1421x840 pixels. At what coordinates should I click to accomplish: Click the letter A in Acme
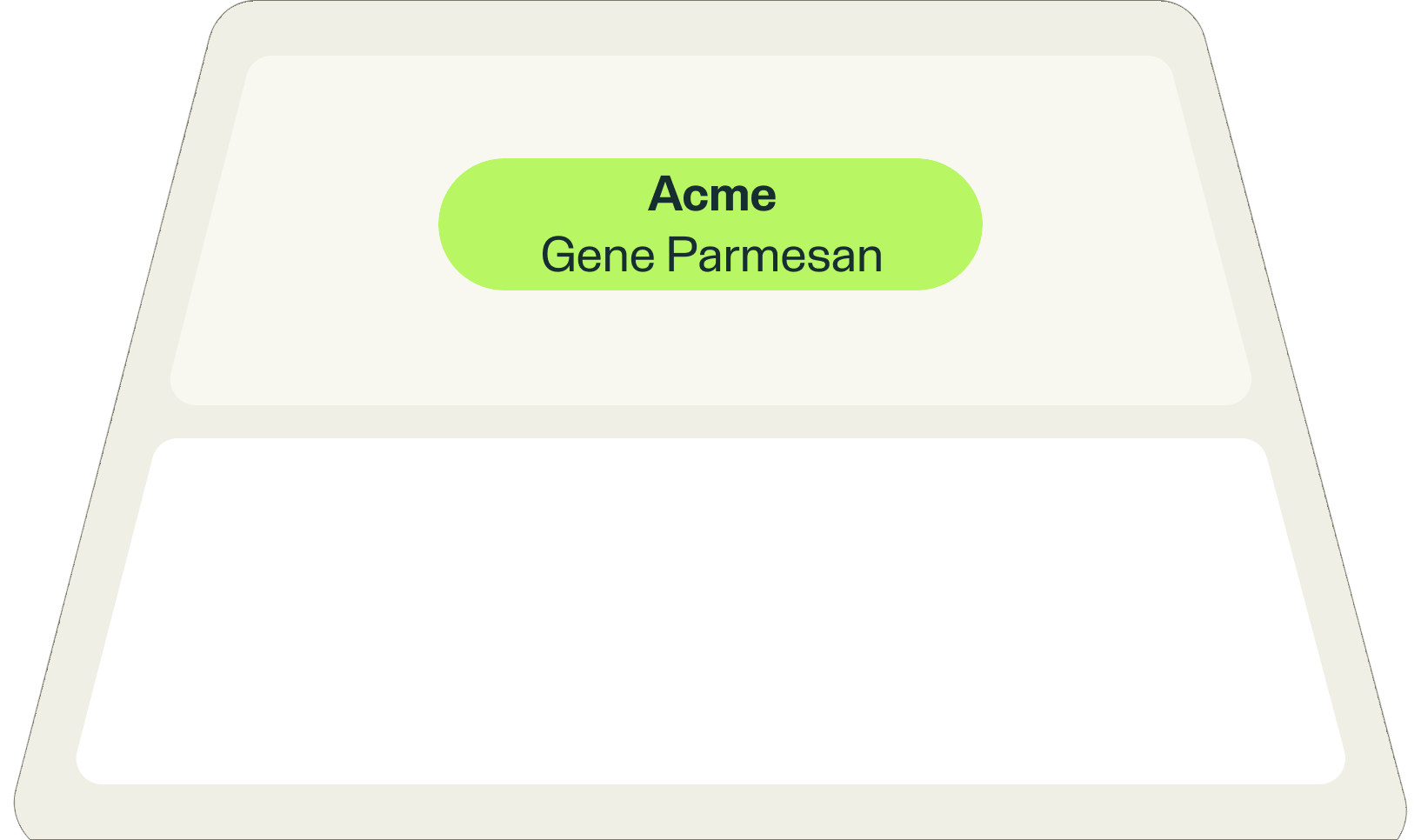[x=664, y=194]
